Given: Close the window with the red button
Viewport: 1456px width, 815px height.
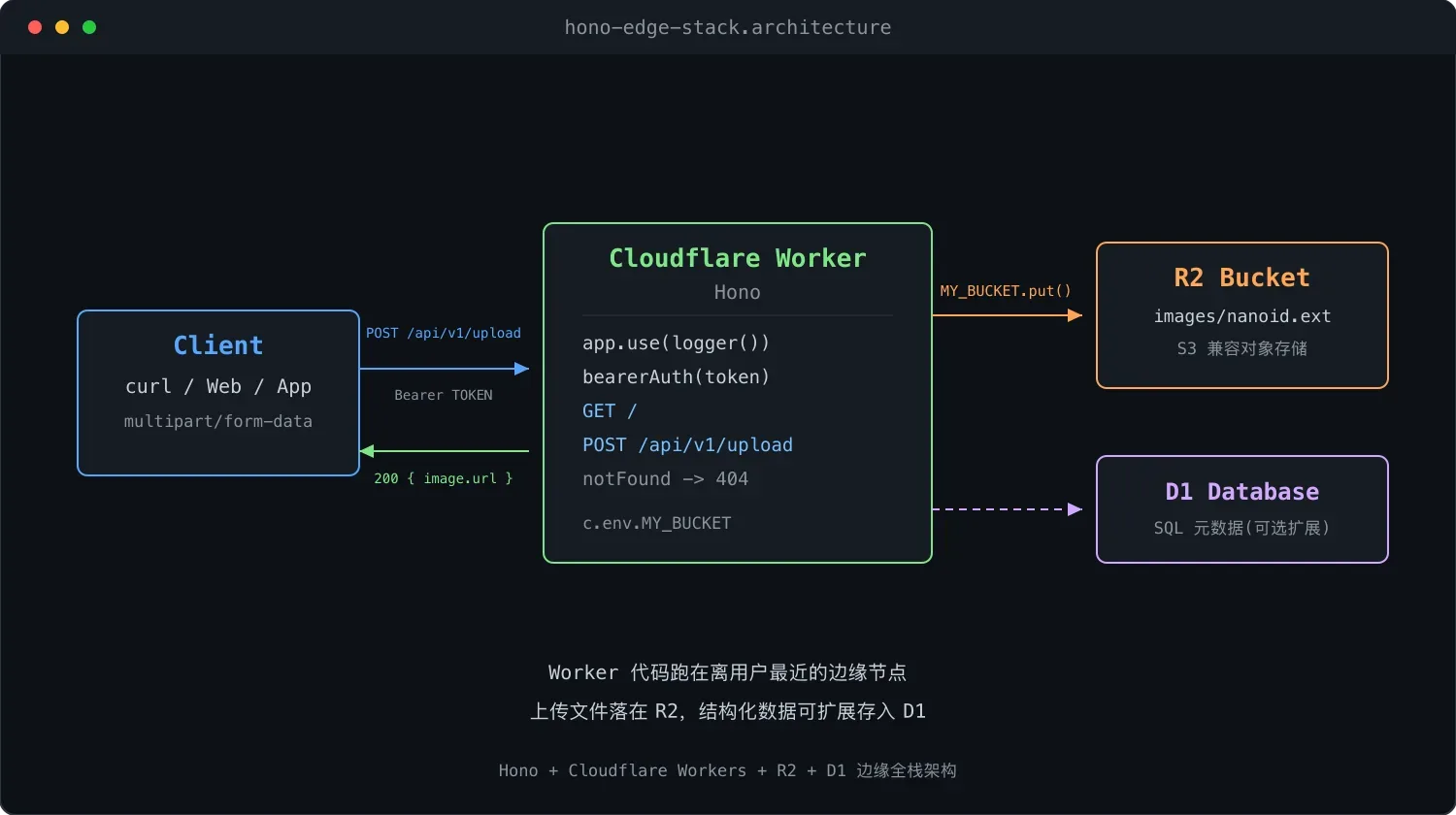Looking at the screenshot, I should click(35, 27).
